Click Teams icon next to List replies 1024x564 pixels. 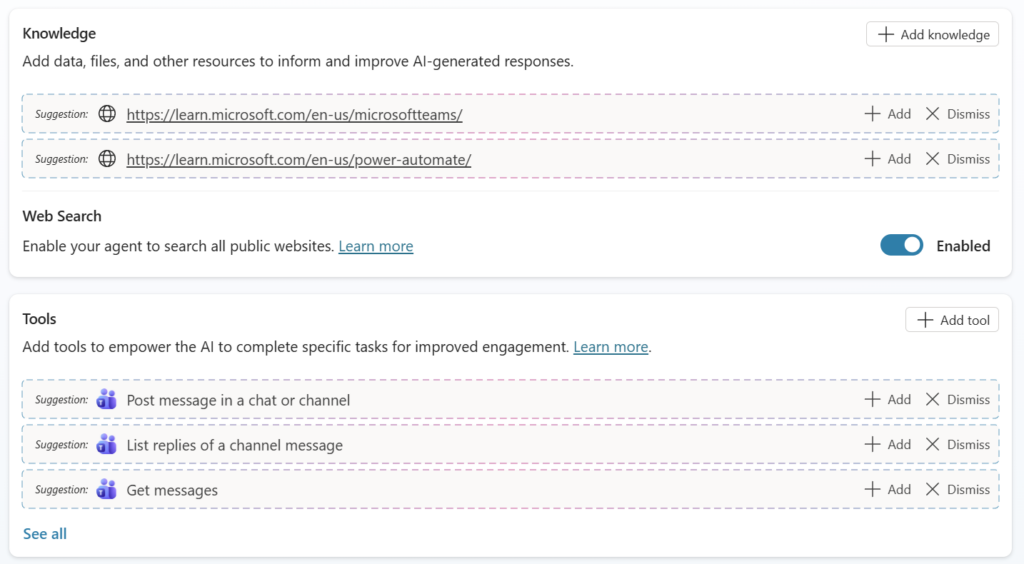[x=106, y=444]
